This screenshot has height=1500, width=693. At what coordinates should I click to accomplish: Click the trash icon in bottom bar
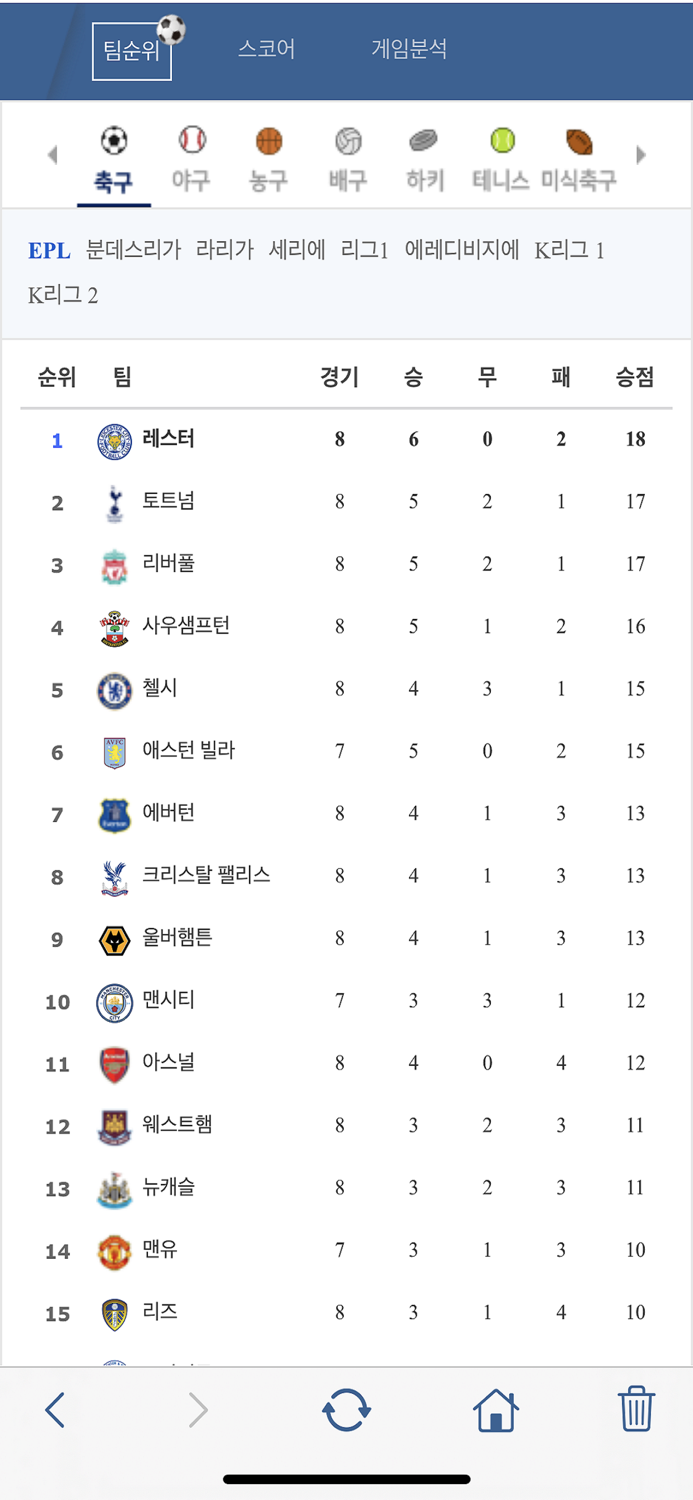[637, 1410]
